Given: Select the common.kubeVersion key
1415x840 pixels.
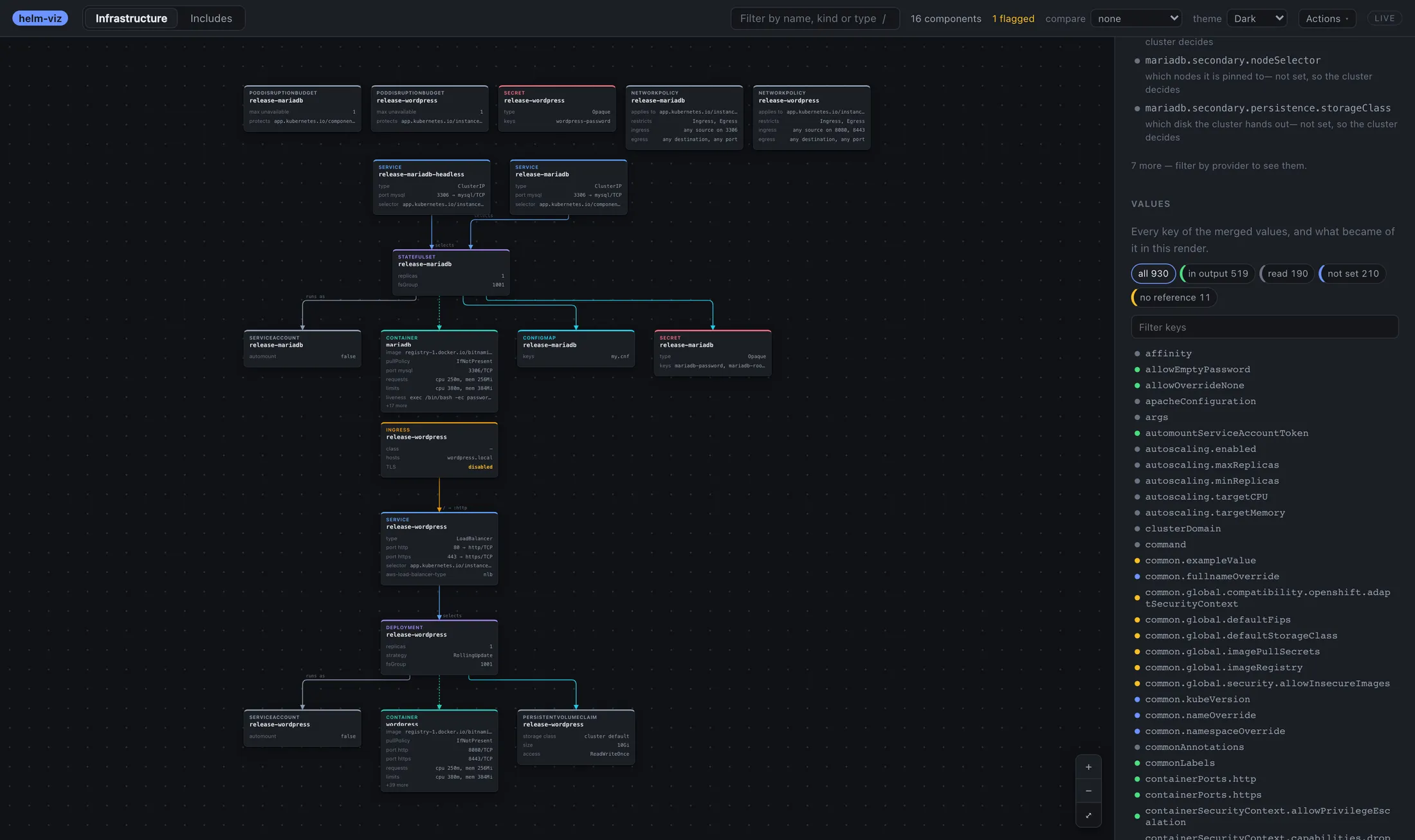Looking at the screenshot, I should 1198,699.
